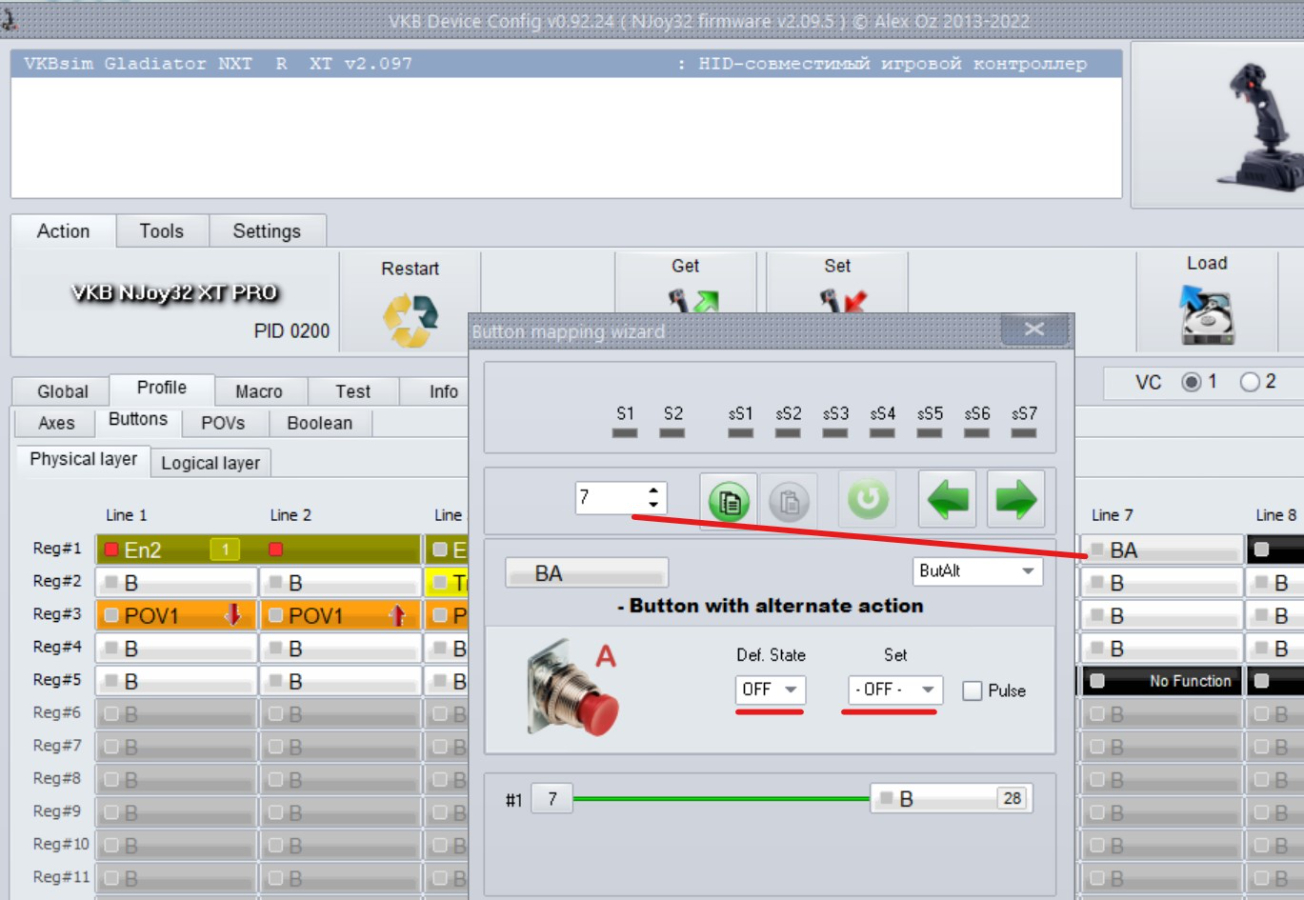Open the Test tab
Viewport: 1304px width, 900px height.
pos(353,392)
